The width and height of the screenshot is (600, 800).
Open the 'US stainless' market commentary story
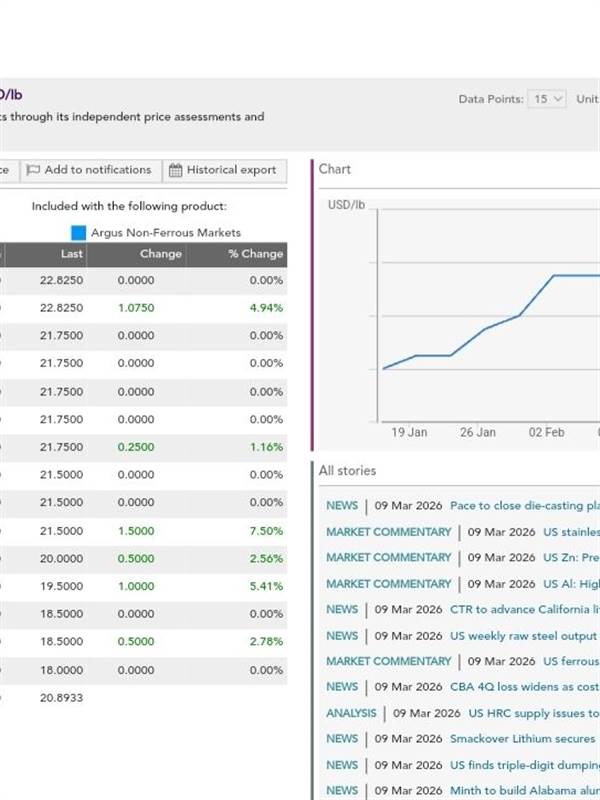point(571,532)
